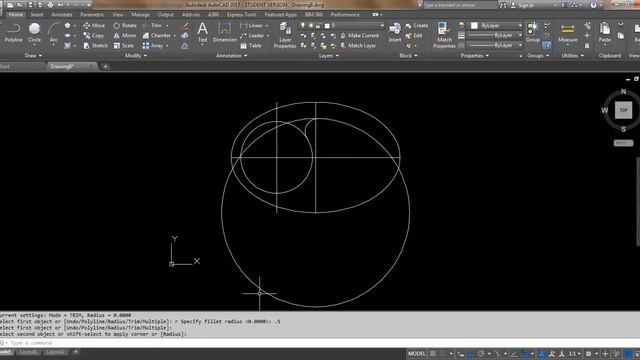This screenshot has width=640, height=360.
Task: Open the Featured Apps ribbon tab
Action: (280, 14)
